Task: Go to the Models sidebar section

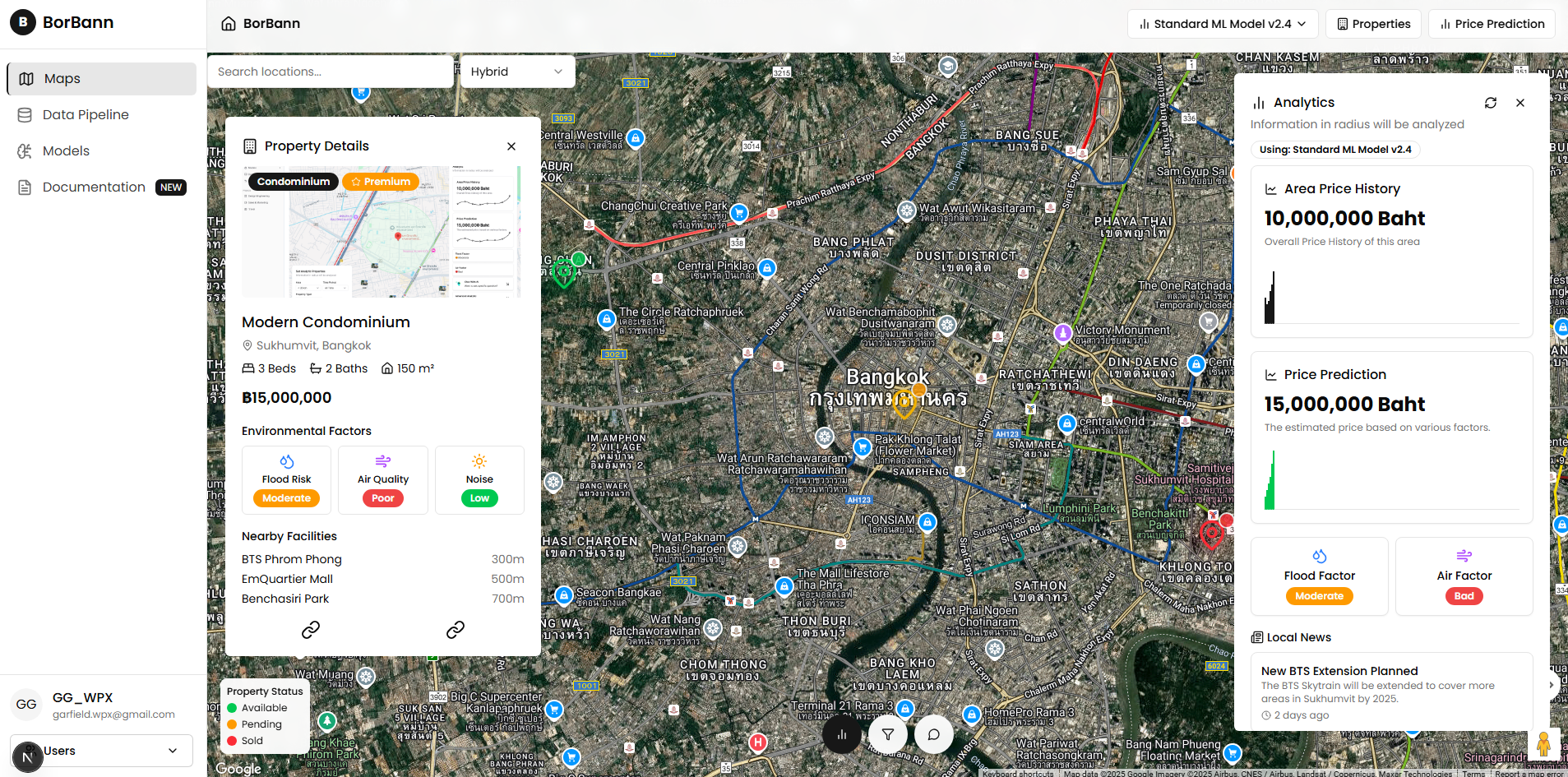Action: pyautogui.click(x=66, y=151)
